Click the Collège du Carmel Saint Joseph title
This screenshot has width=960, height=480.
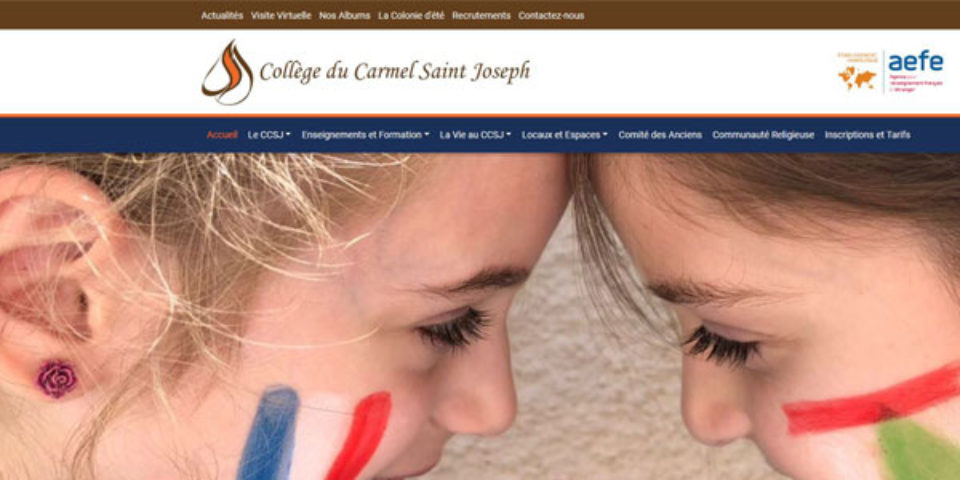point(395,72)
